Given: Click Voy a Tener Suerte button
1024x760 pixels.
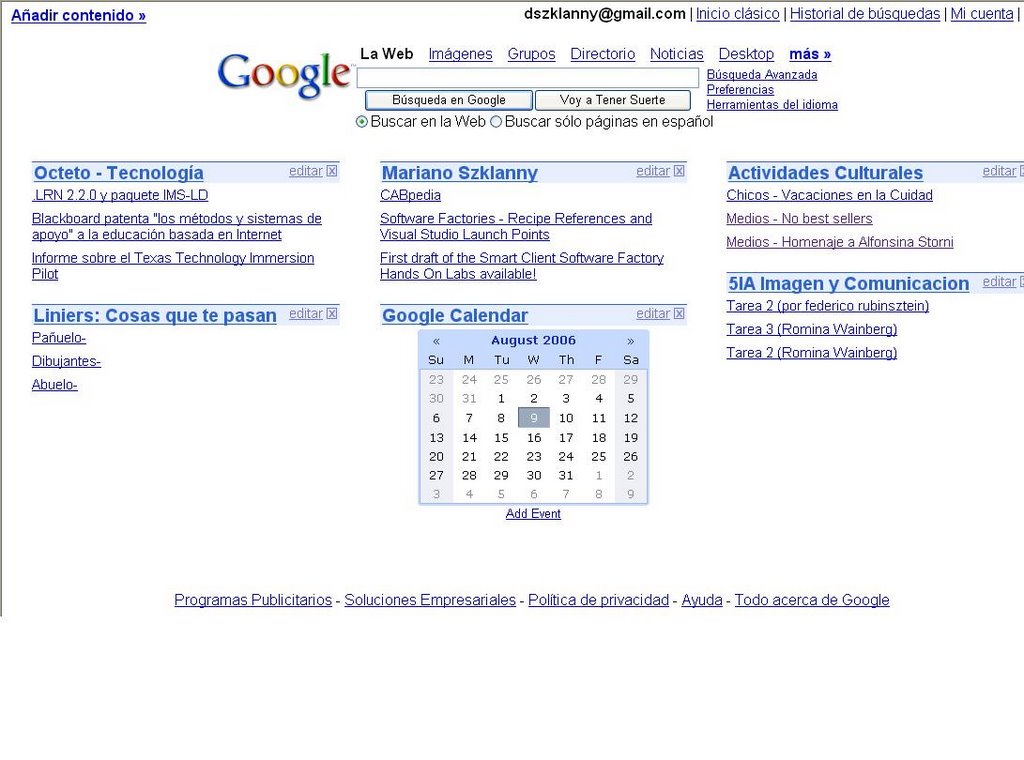Looking at the screenshot, I should pyautogui.click(x=613, y=100).
